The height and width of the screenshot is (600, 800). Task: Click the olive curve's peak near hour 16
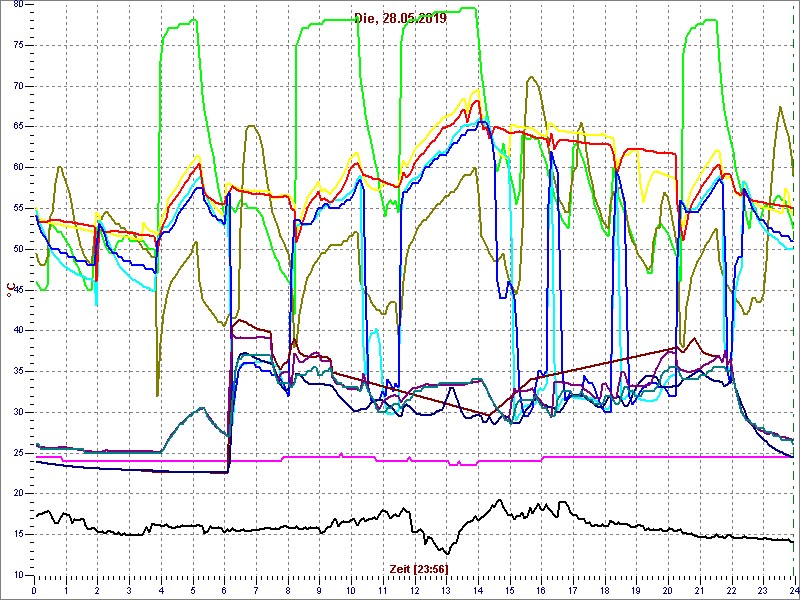pyautogui.click(x=533, y=78)
